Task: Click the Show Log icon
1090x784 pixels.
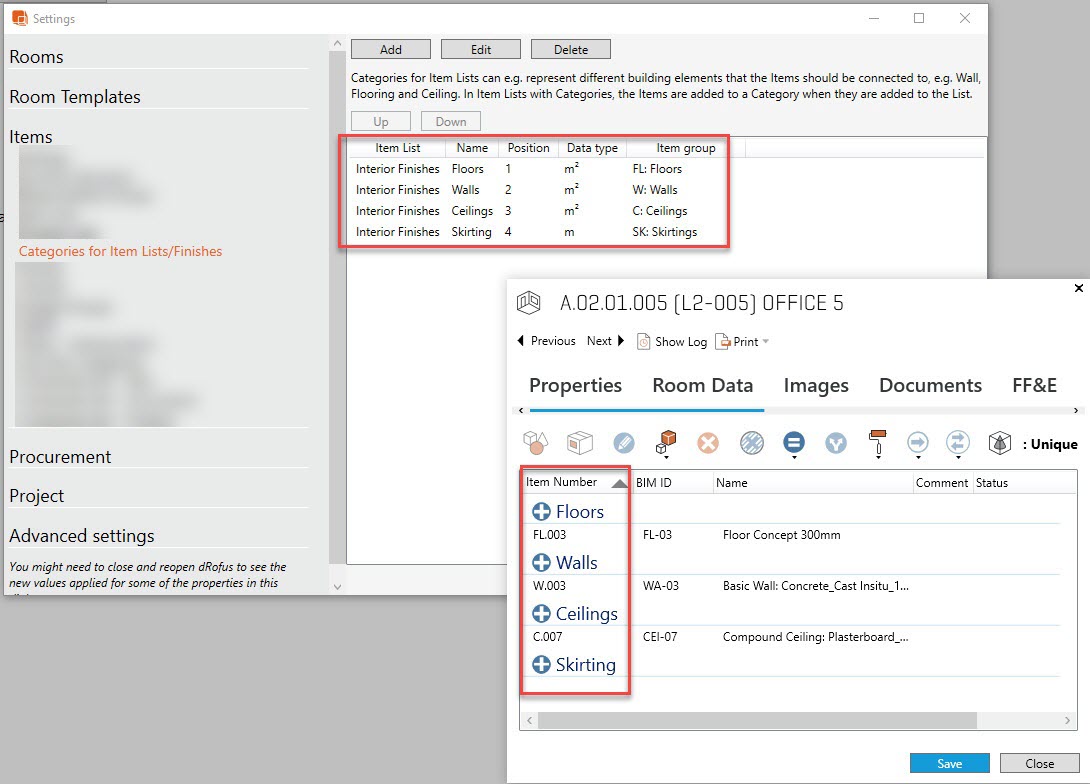Action: click(x=644, y=342)
